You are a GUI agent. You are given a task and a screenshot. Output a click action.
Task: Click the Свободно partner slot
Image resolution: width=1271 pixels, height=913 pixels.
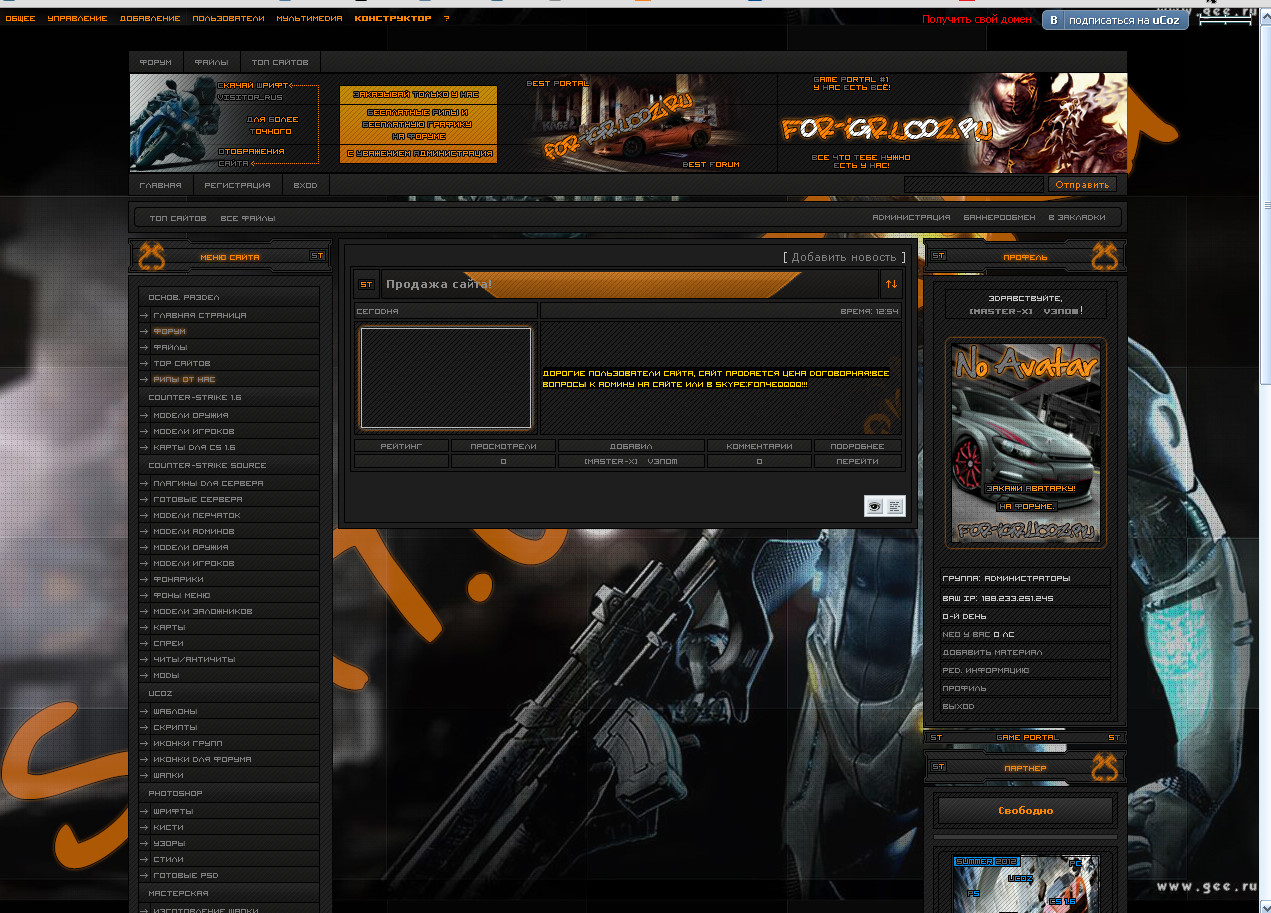click(1026, 811)
